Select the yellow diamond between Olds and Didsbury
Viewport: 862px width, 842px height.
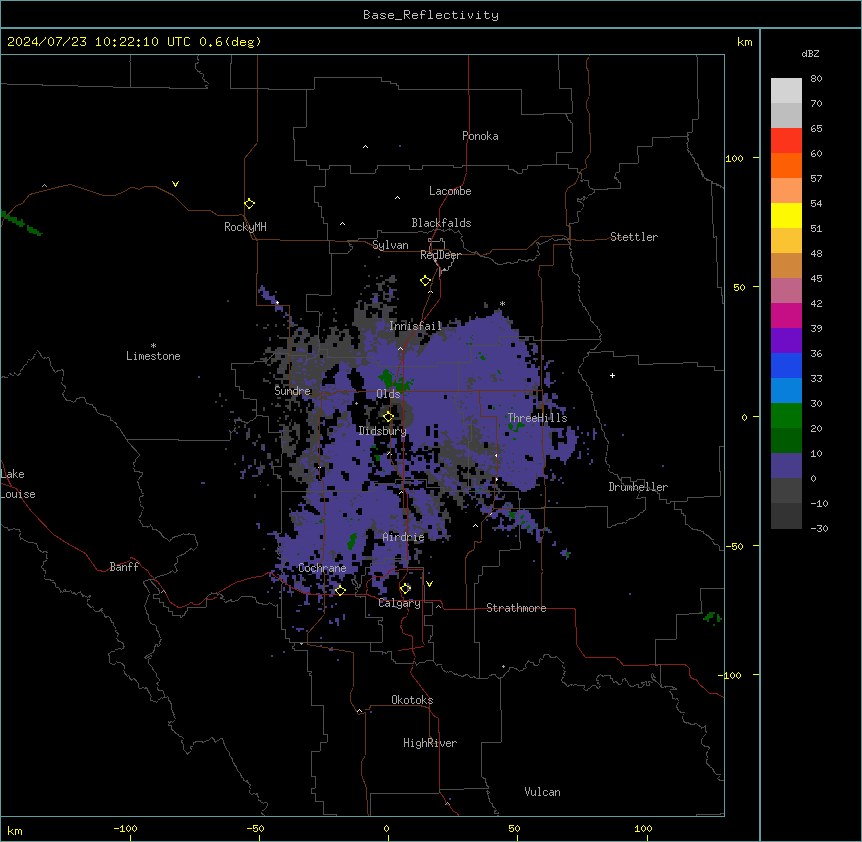(388, 417)
